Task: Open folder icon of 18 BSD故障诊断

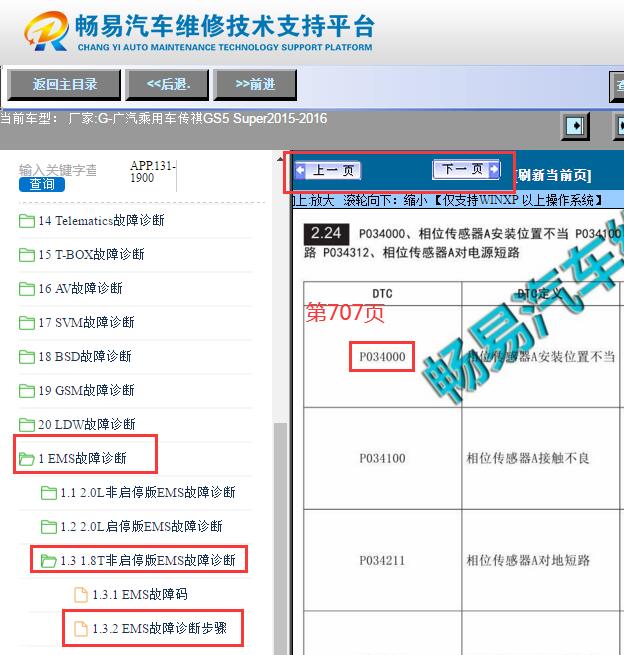Action: pos(27,357)
